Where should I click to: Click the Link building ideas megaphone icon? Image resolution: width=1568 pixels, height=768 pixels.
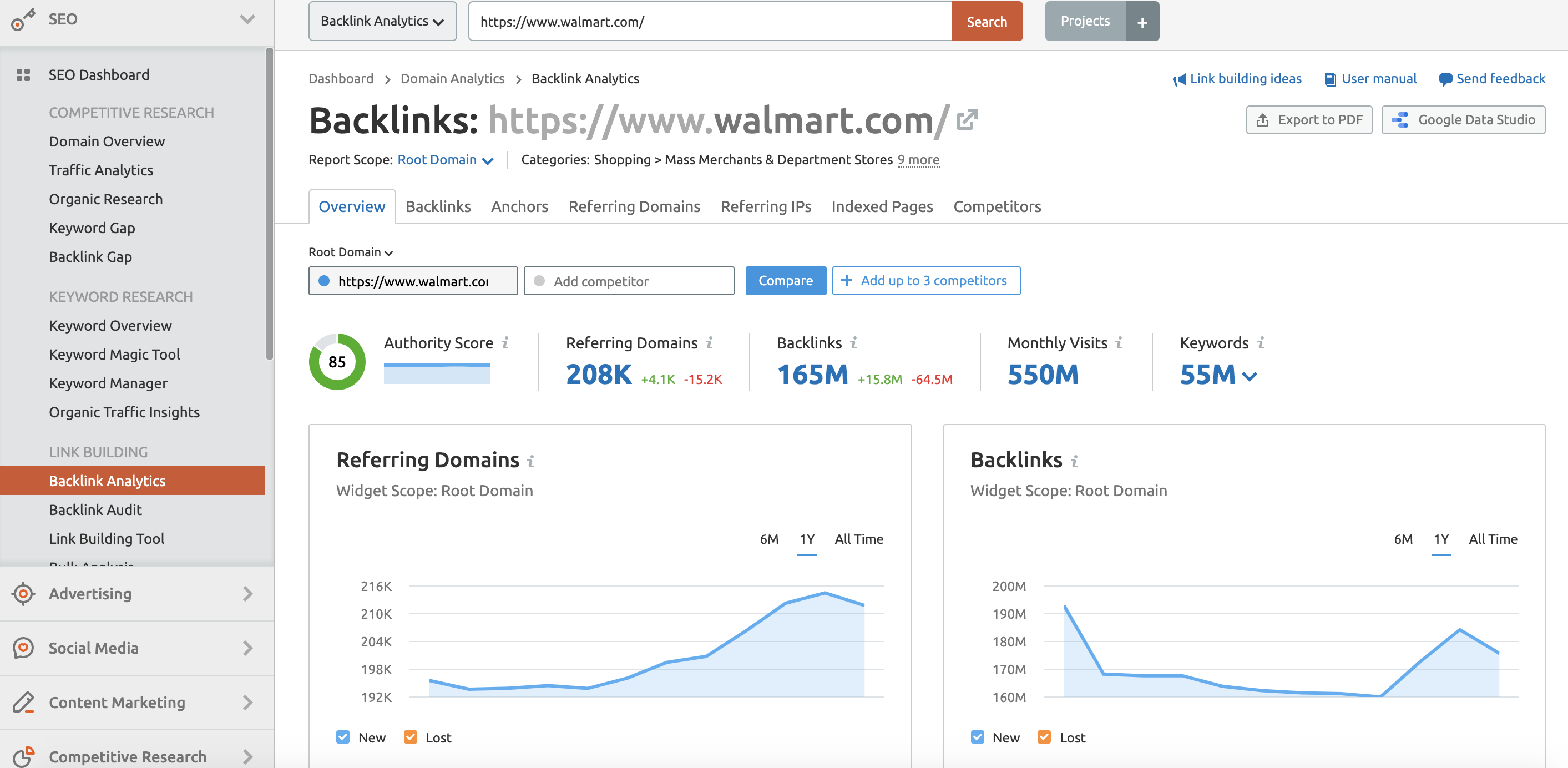[x=1179, y=79]
